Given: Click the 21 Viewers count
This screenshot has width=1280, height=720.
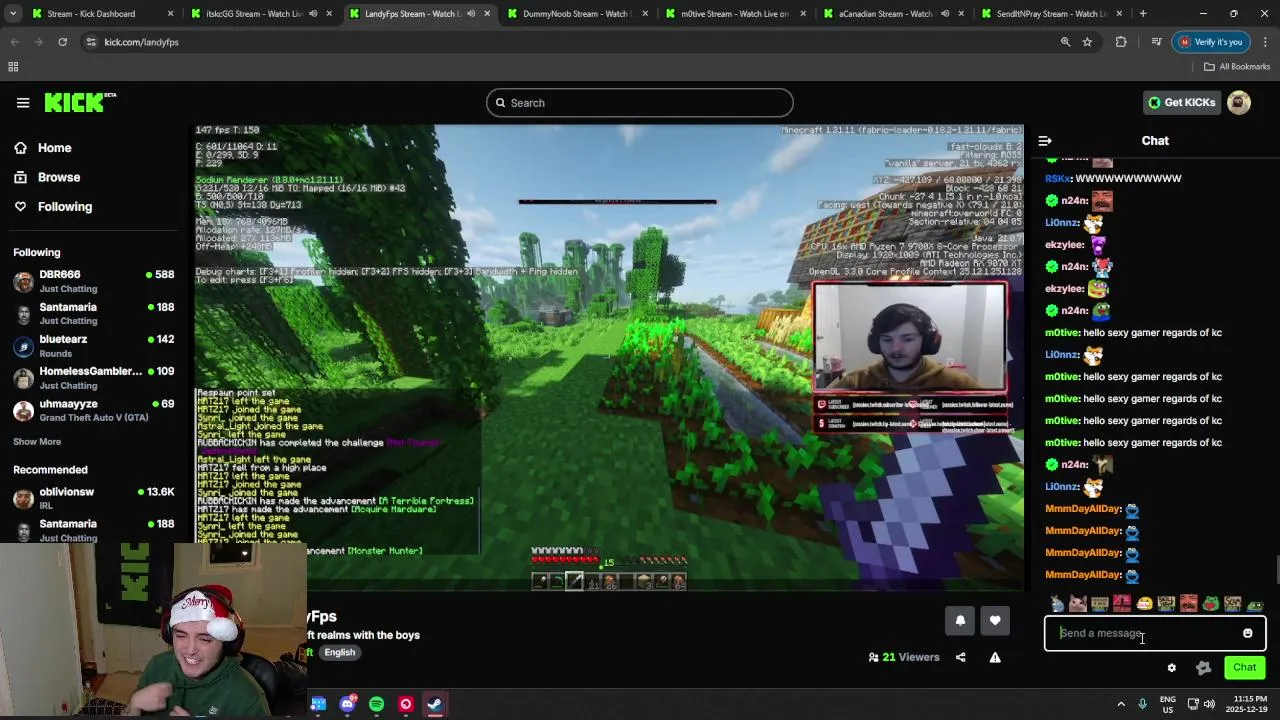Looking at the screenshot, I should [x=904, y=657].
